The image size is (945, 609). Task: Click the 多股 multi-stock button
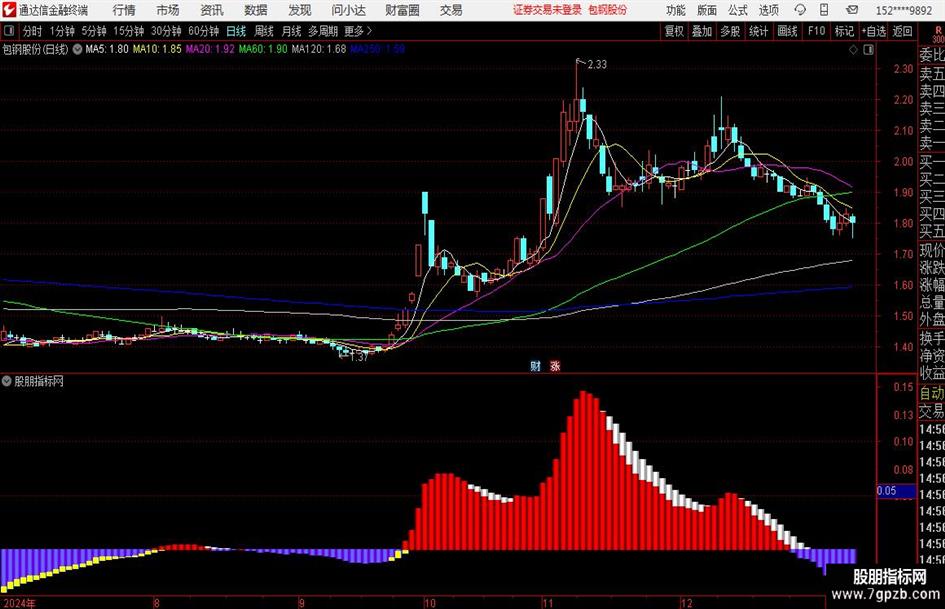point(730,31)
